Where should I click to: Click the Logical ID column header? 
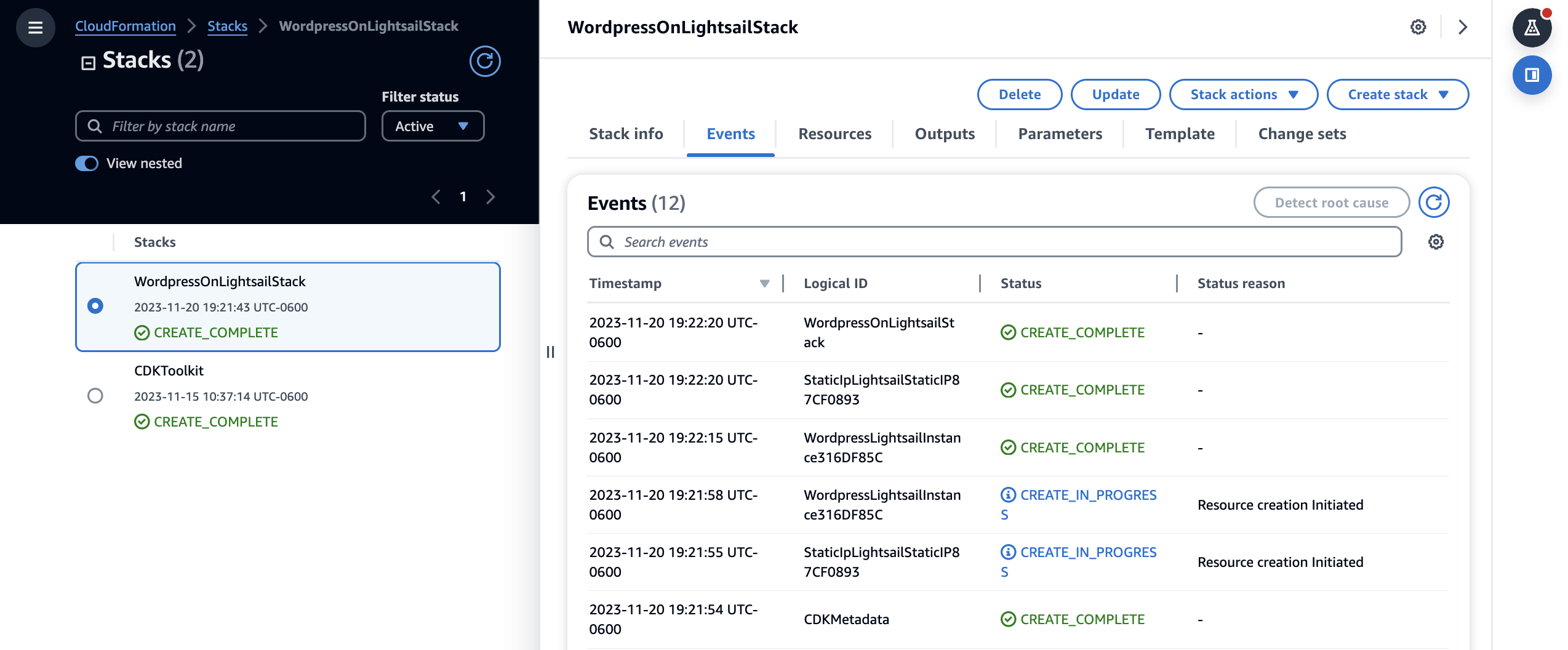pyautogui.click(x=835, y=283)
